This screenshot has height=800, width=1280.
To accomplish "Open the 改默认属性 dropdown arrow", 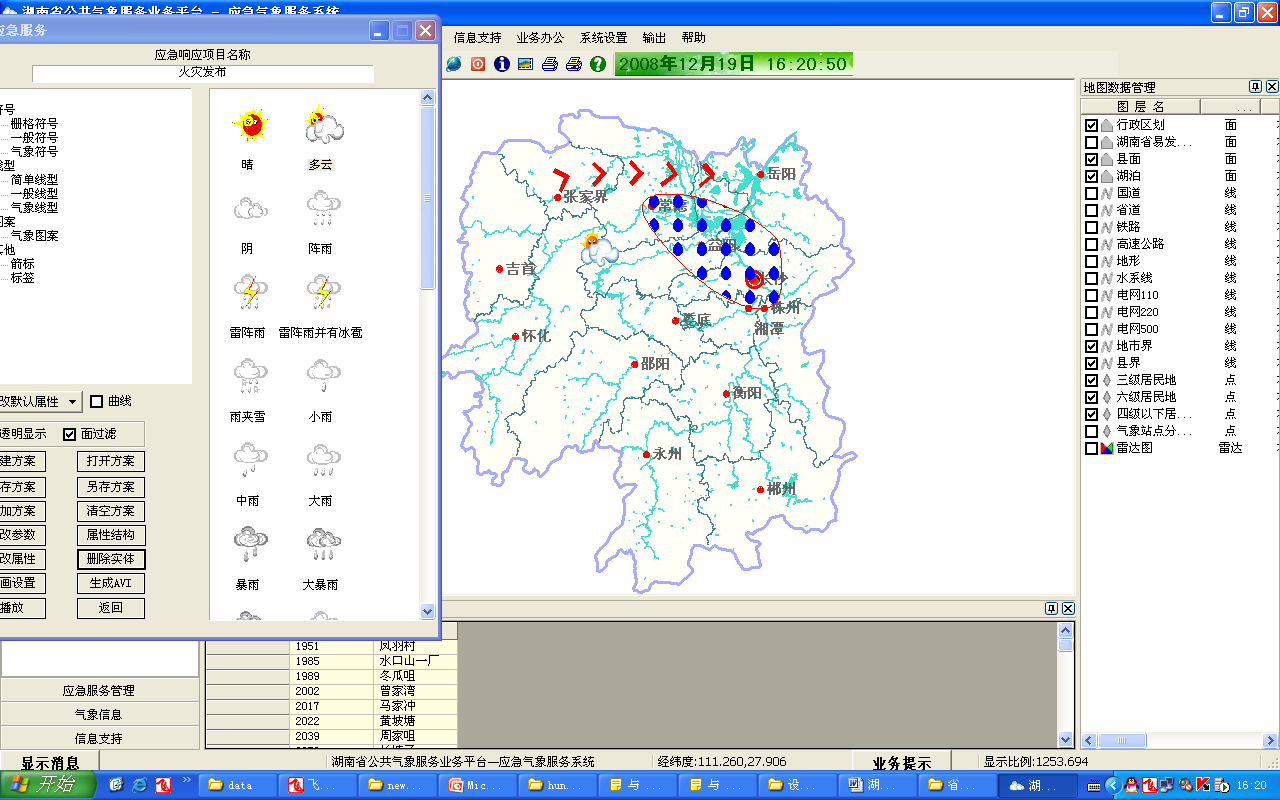I will pos(72,402).
